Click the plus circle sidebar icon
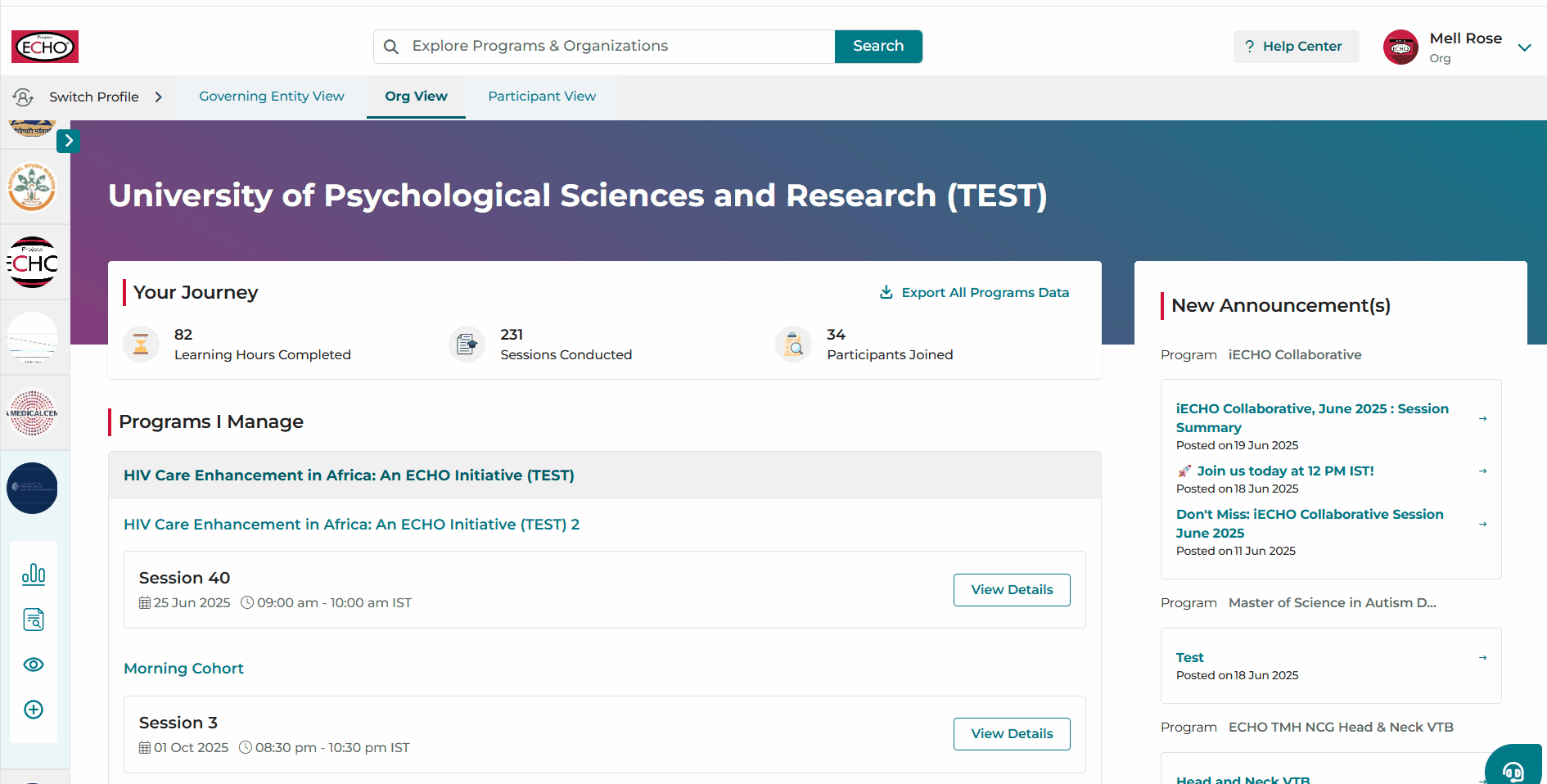The height and width of the screenshot is (784, 1547). [34, 710]
